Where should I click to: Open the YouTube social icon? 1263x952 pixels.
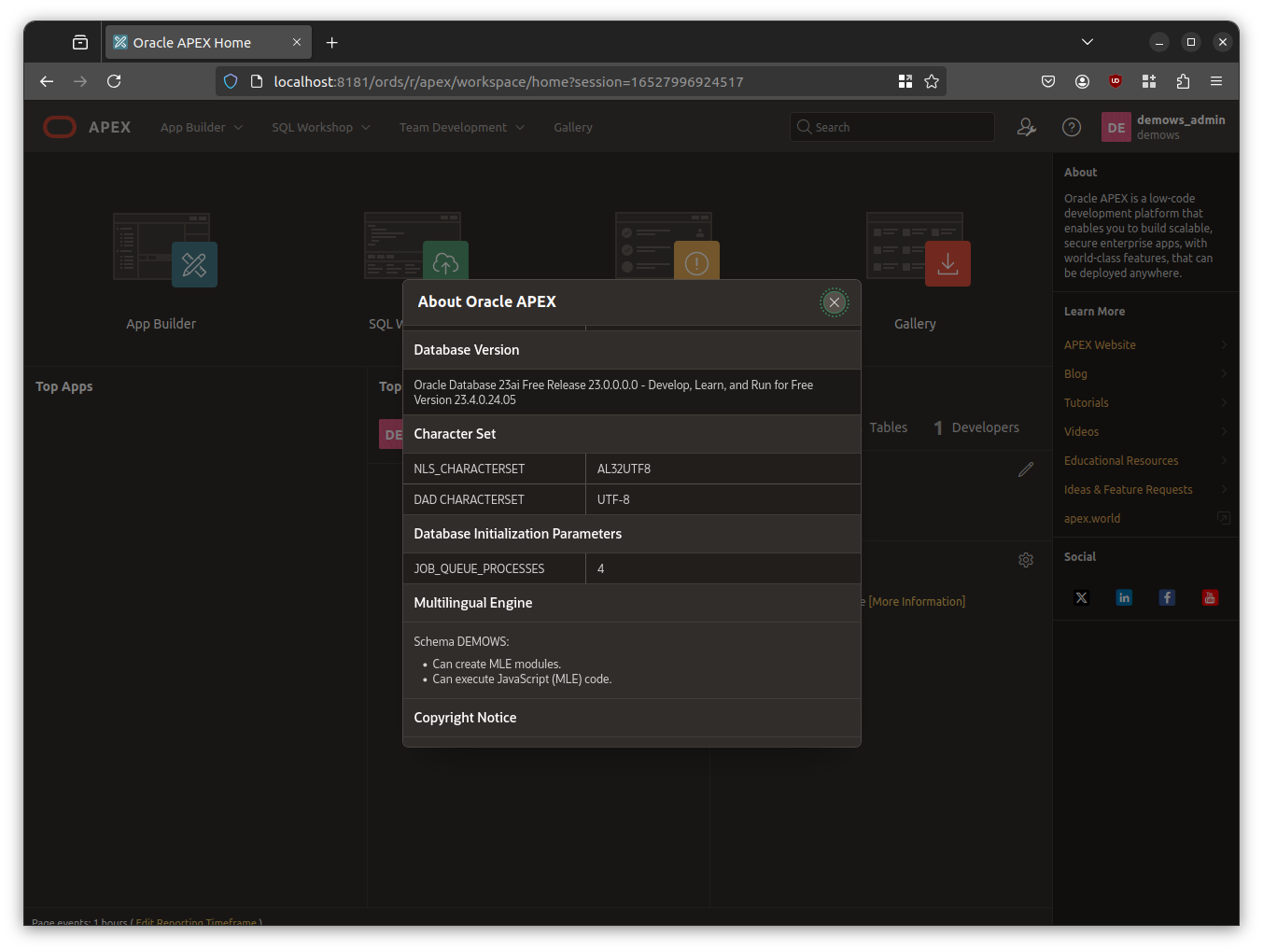(1210, 598)
